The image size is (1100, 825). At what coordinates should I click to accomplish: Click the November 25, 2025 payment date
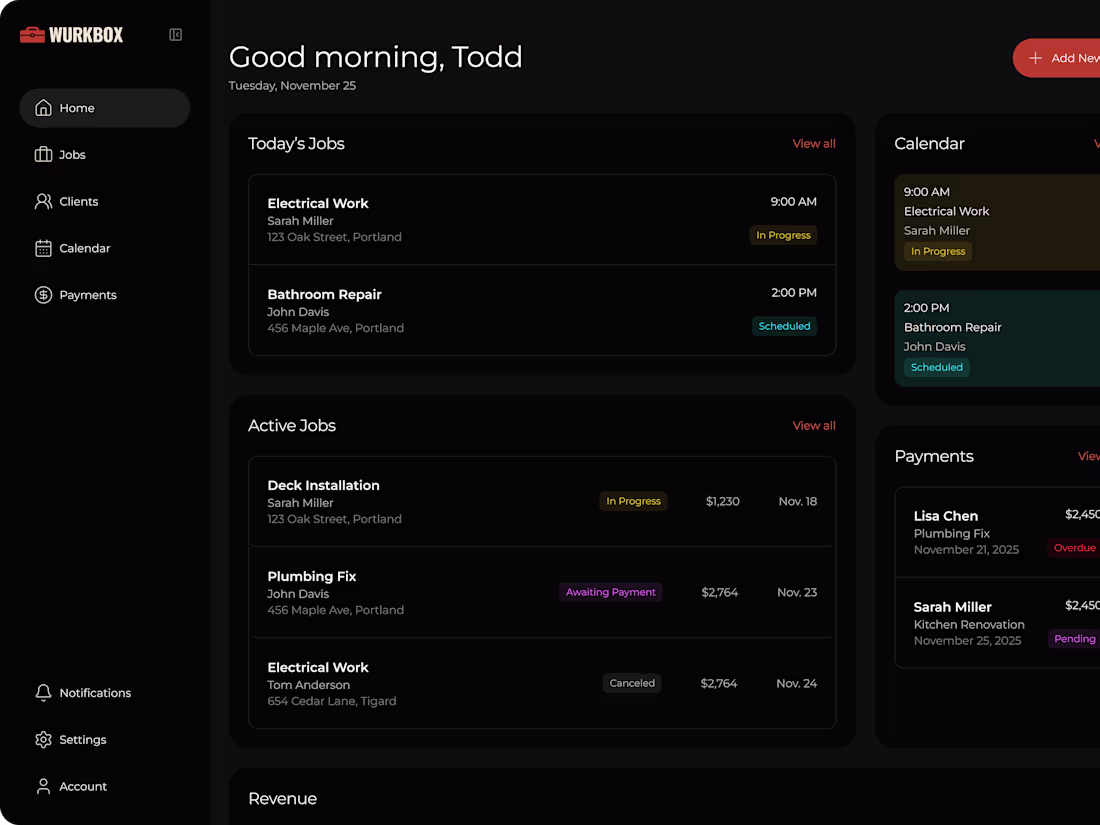(x=967, y=640)
